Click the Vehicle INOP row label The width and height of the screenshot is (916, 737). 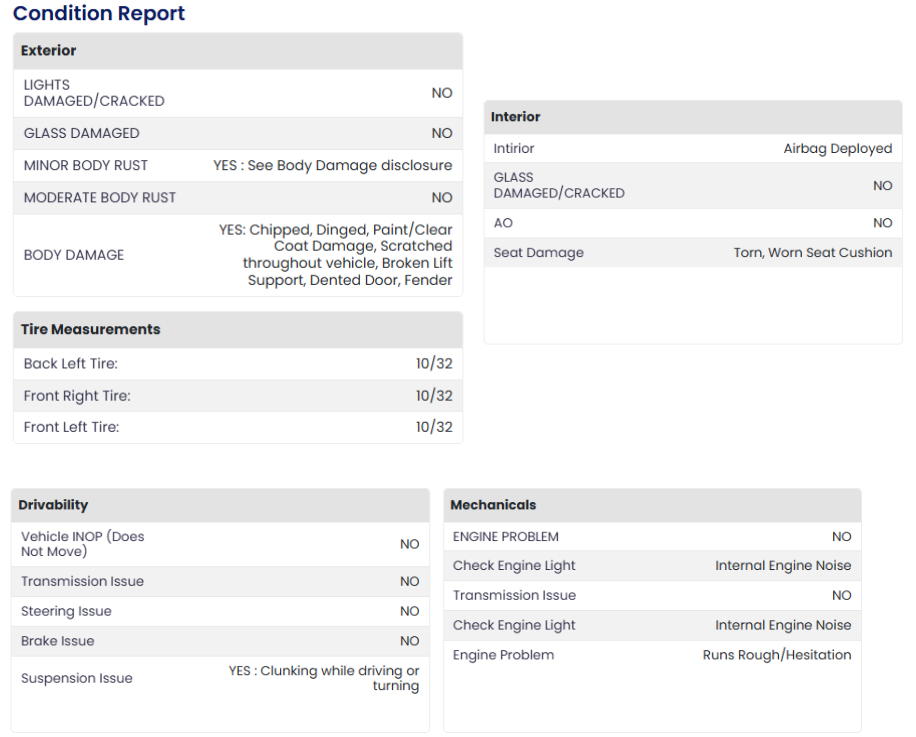(82, 544)
